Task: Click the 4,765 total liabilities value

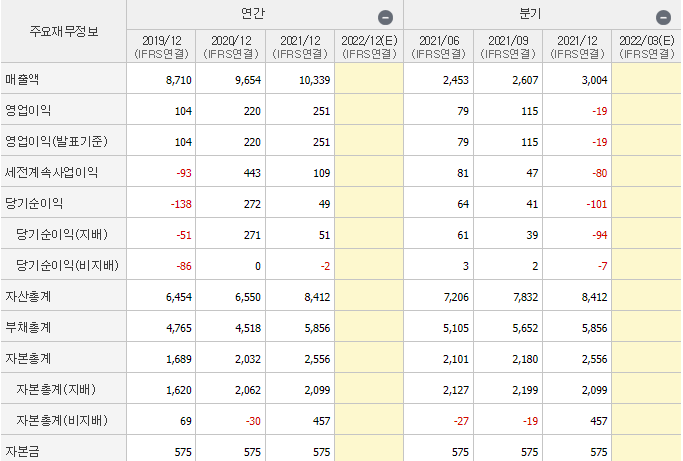Action: coord(179,328)
